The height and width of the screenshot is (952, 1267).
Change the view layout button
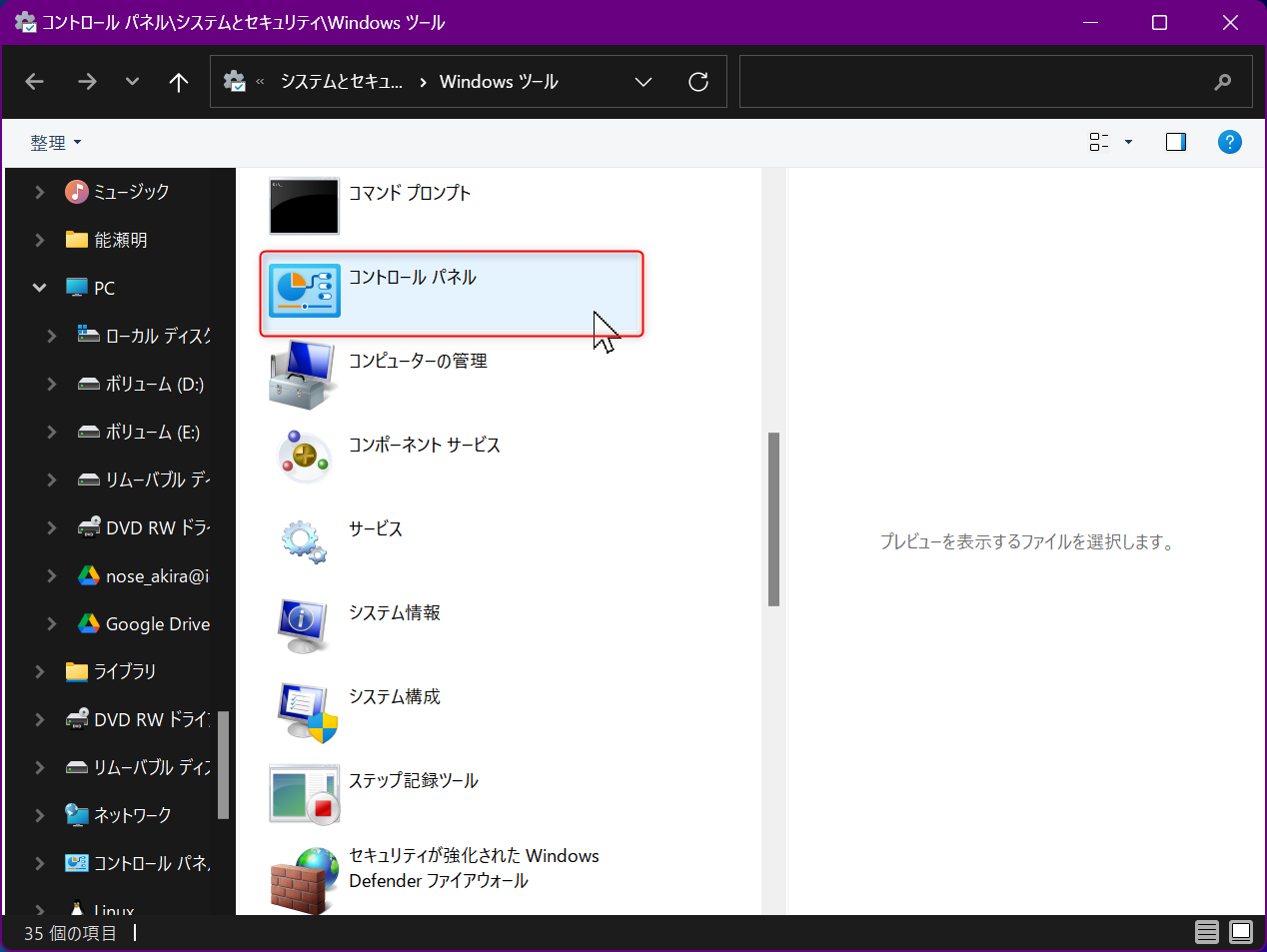tap(1099, 142)
